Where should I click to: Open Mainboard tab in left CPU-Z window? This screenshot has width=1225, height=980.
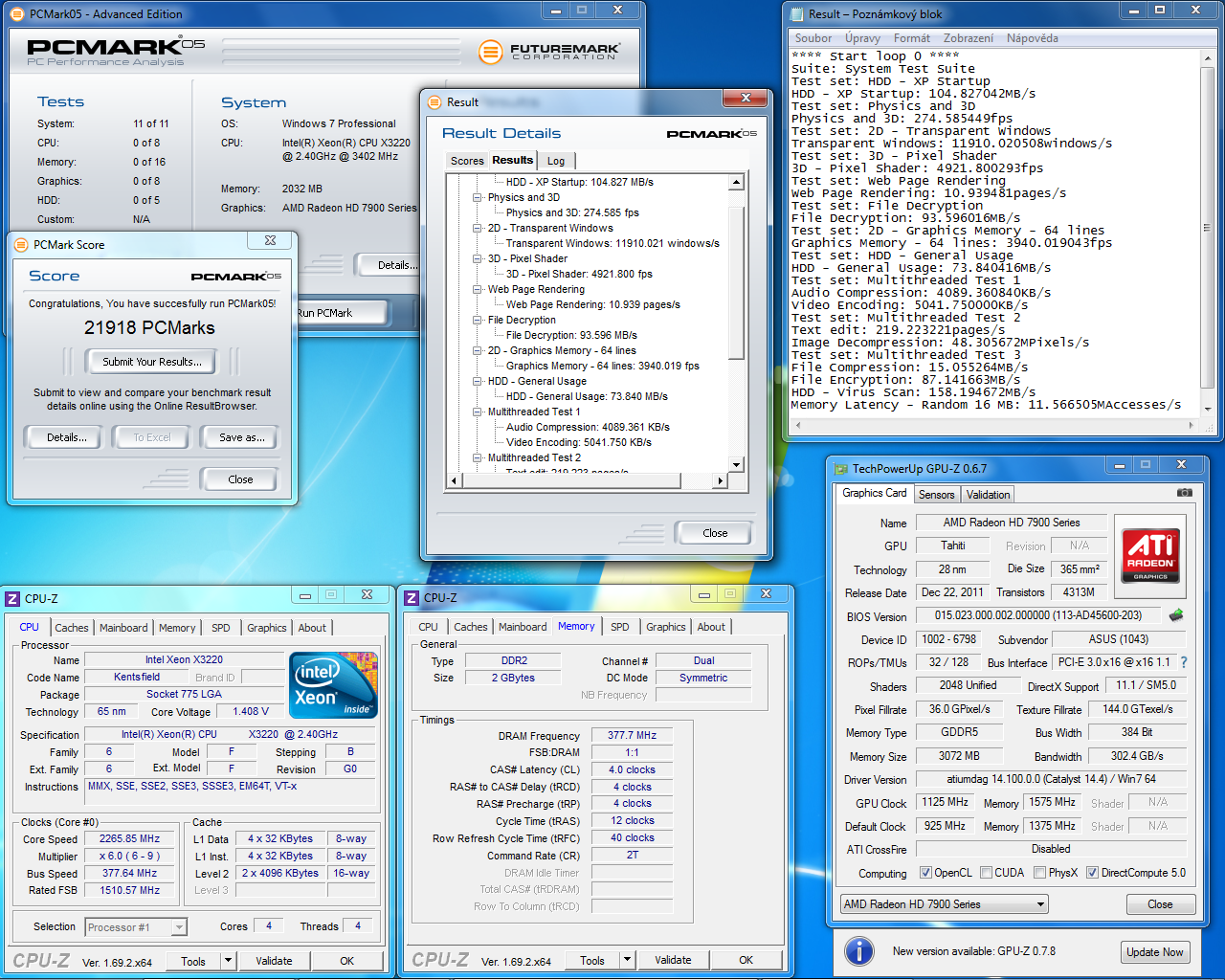point(123,628)
